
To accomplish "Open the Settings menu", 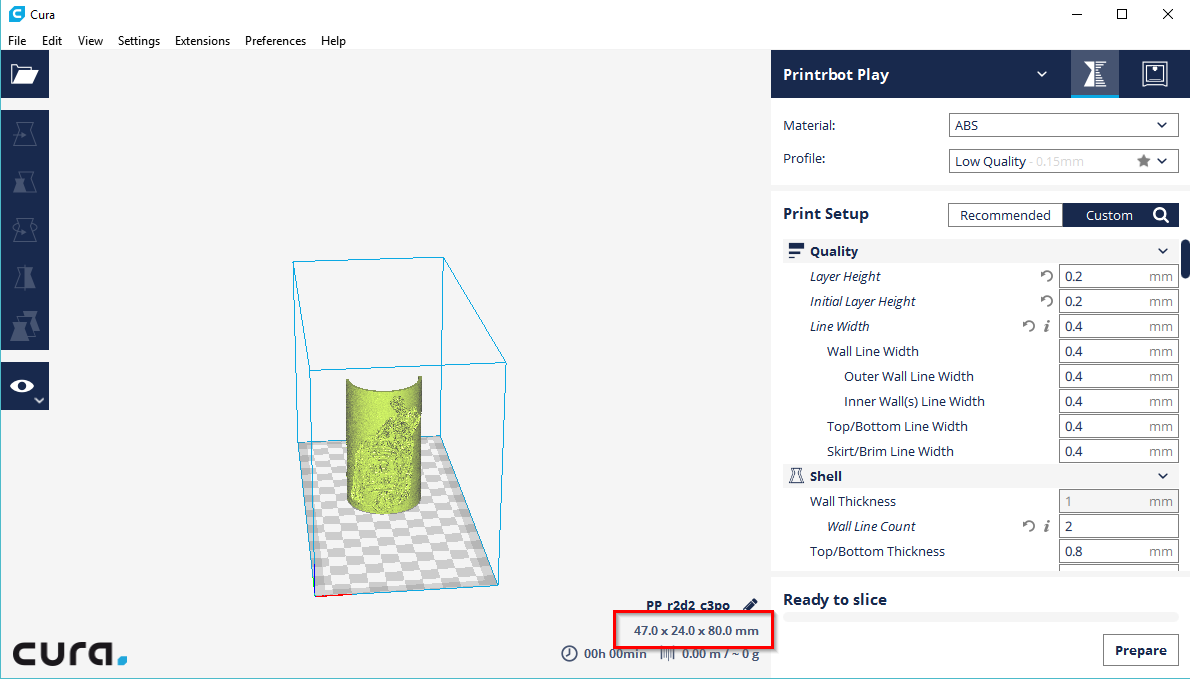I will click(x=139, y=41).
